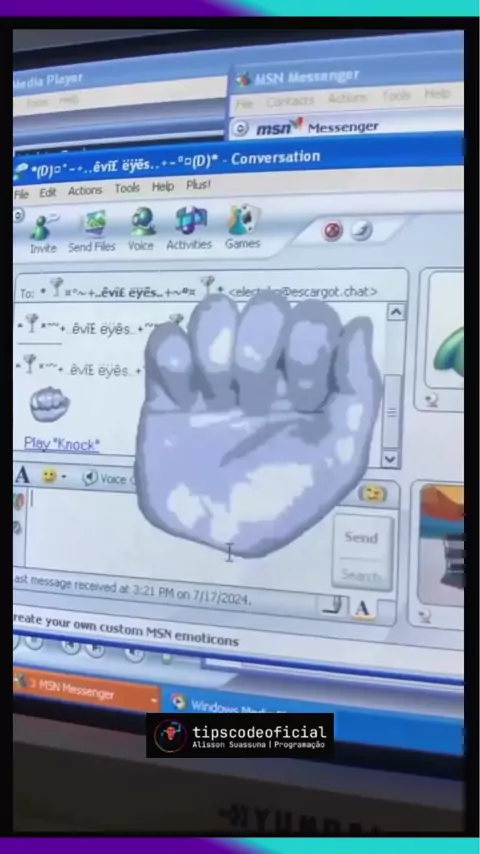Open File menu in Conversation window
This screenshot has height=854, width=480.
point(21,194)
